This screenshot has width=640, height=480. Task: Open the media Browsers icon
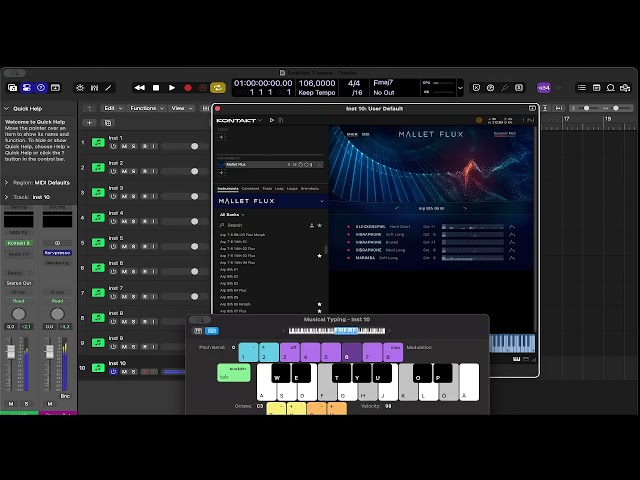click(625, 88)
